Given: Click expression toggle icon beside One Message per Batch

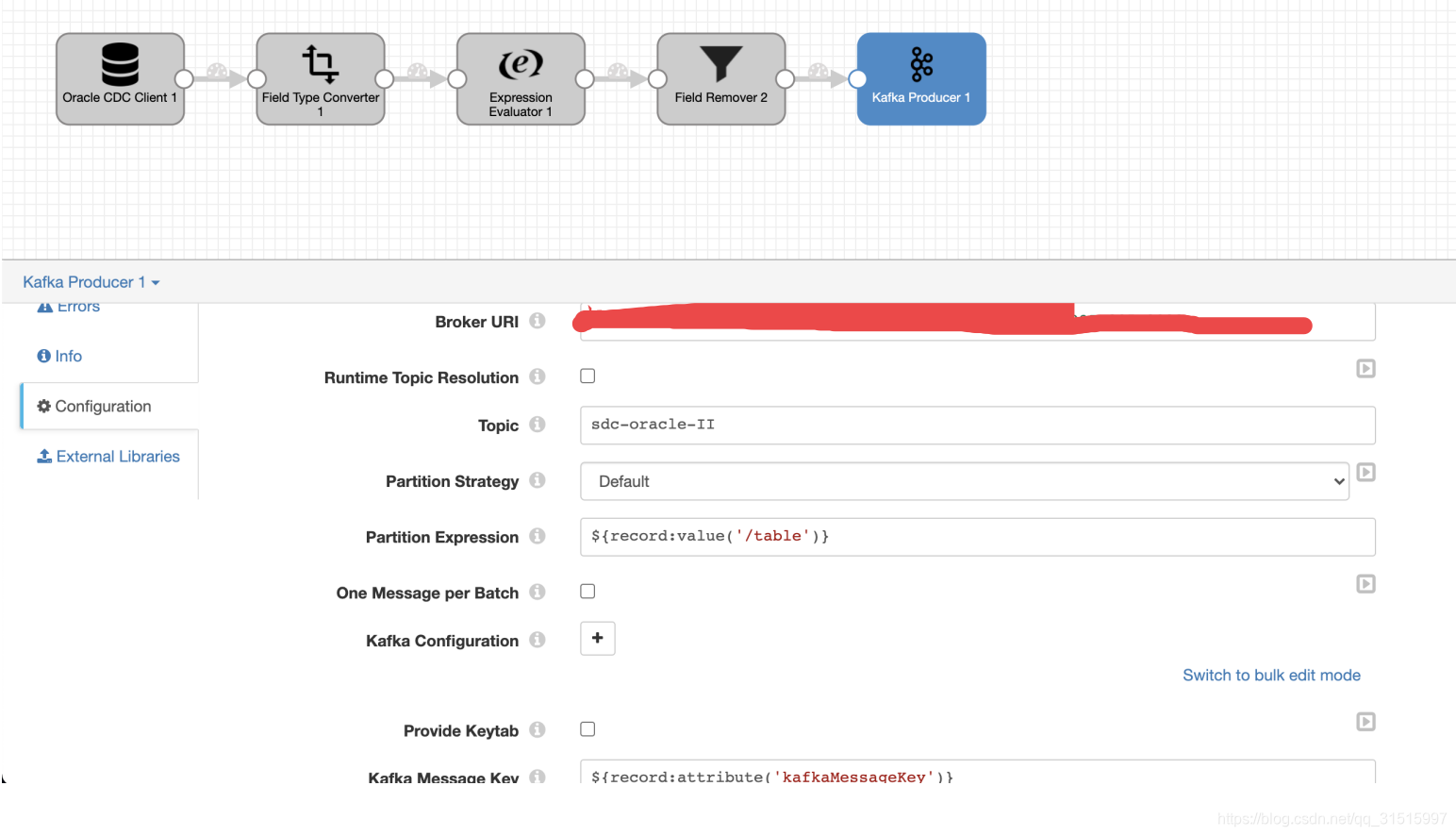Looking at the screenshot, I should coord(1365,584).
